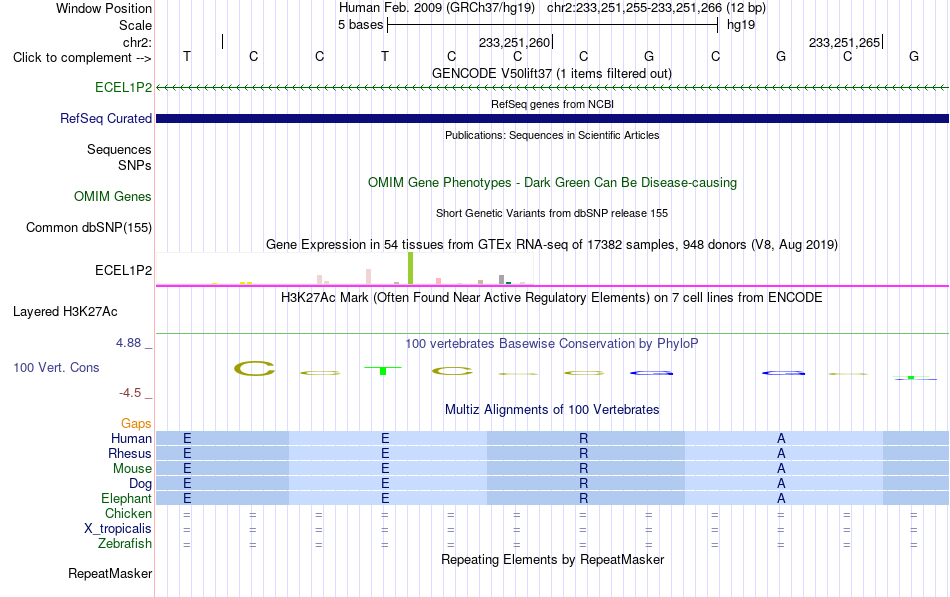Image resolution: width=950 pixels, height=597 pixels.
Task: Click the 100 Vert. Cons label
Action: click(x=56, y=367)
